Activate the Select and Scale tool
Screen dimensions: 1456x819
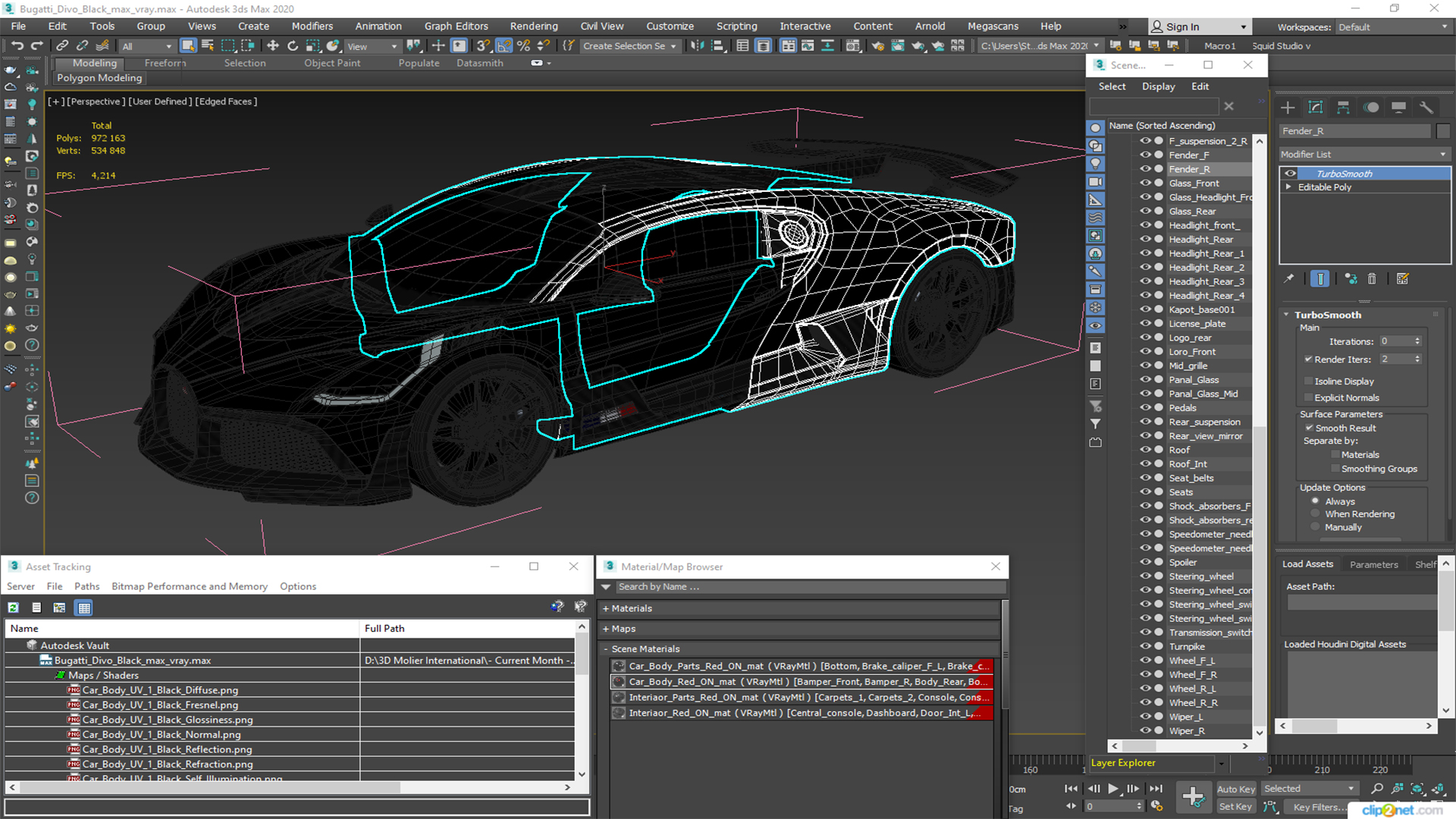pyautogui.click(x=312, y=46)
